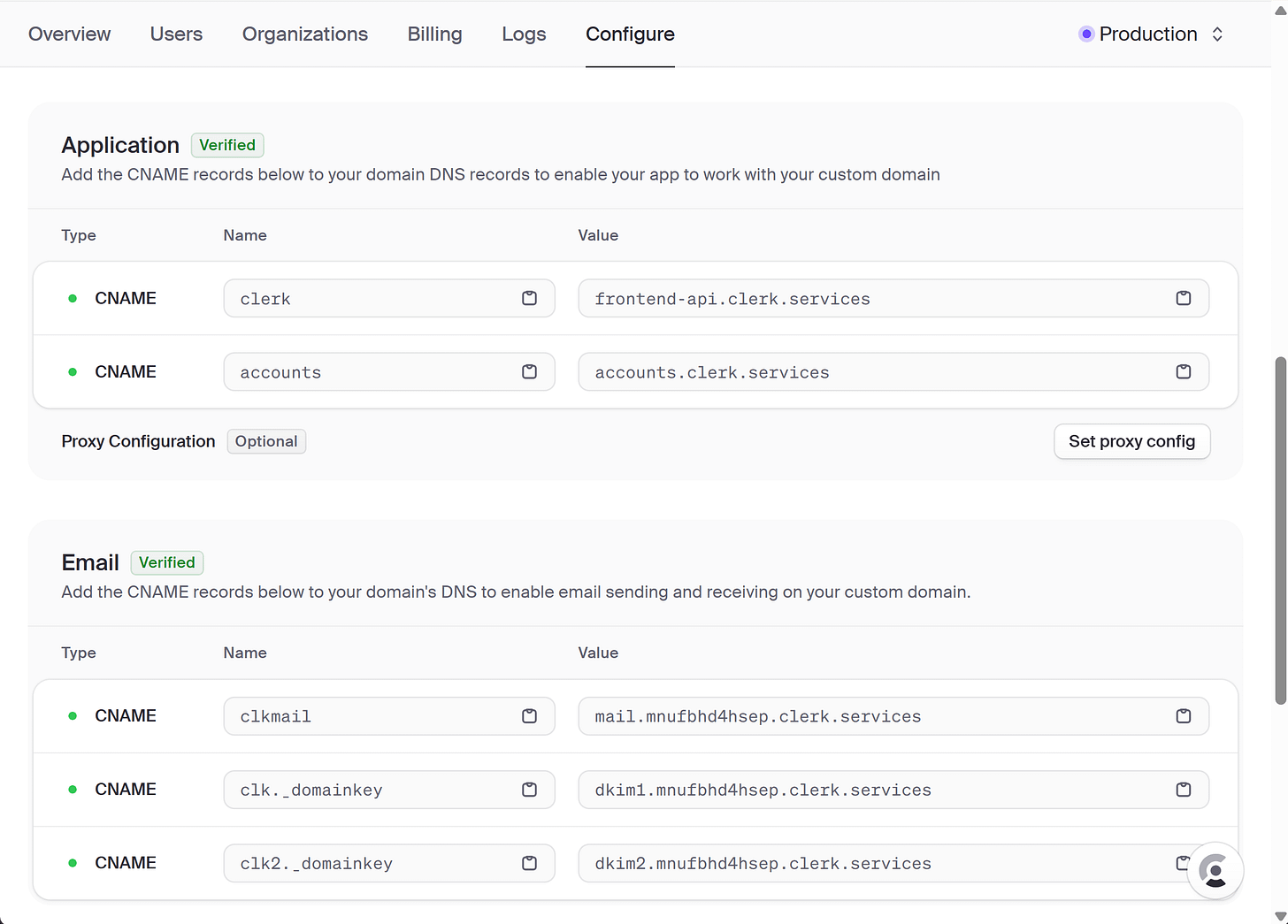The width and height of the screenshot is (1288, 924).
Task: Click the Set proxy config button
Action: tap(1131, 441)
